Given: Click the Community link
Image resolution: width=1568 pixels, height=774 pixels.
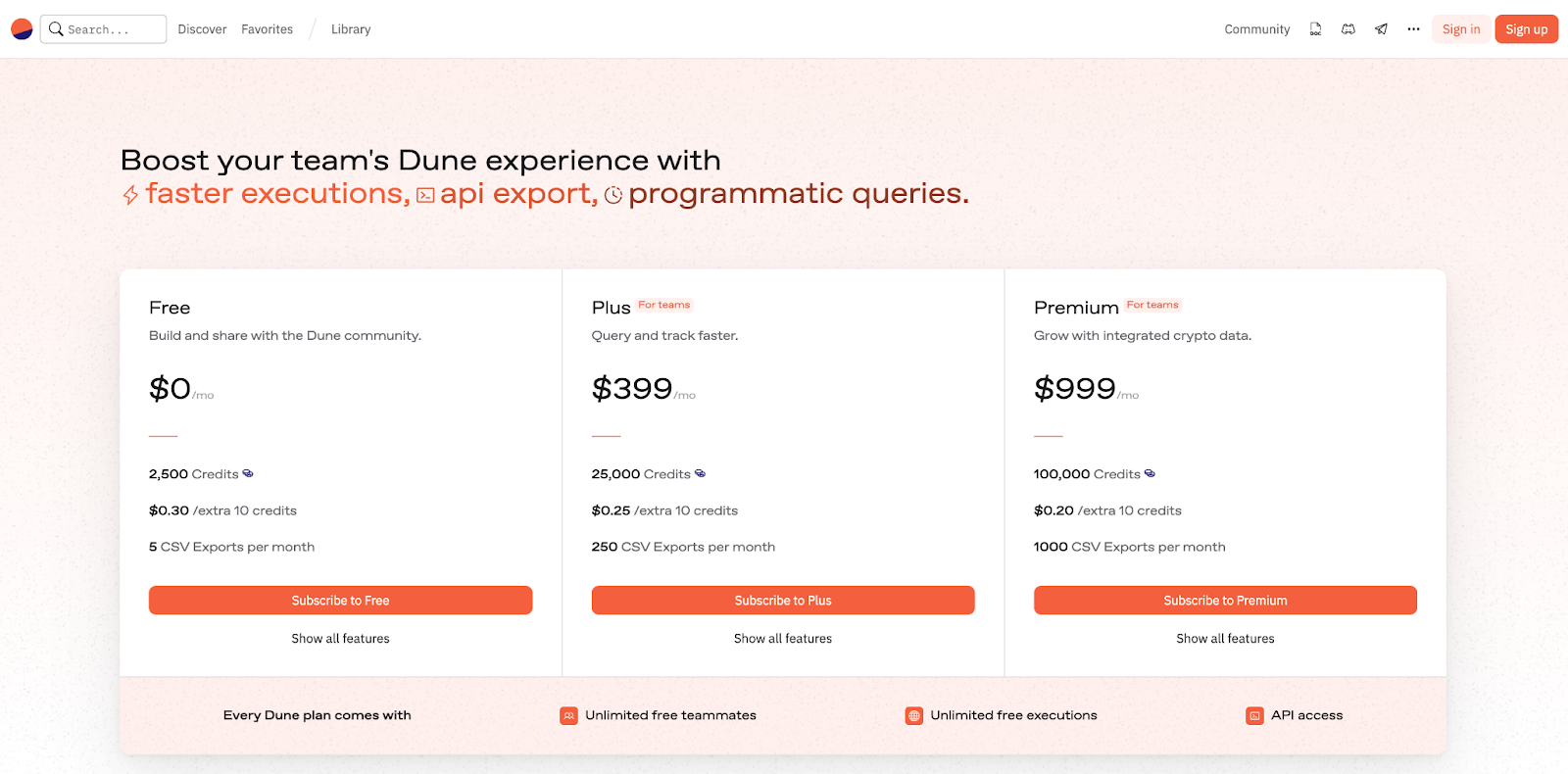Looking at the screenshot, I should coord(1256,28).
